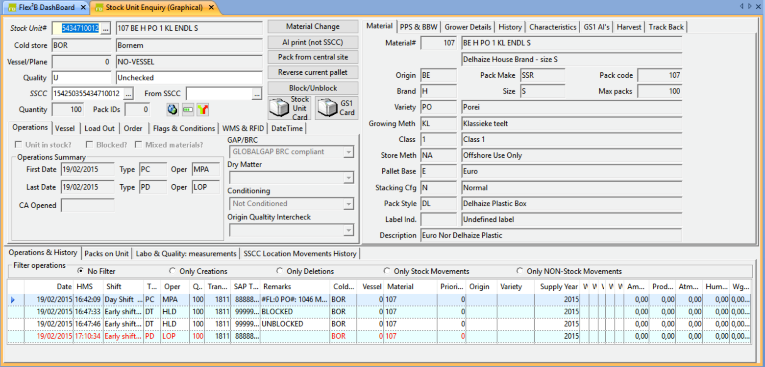Click the Supply Year column header

click(557, 287)
